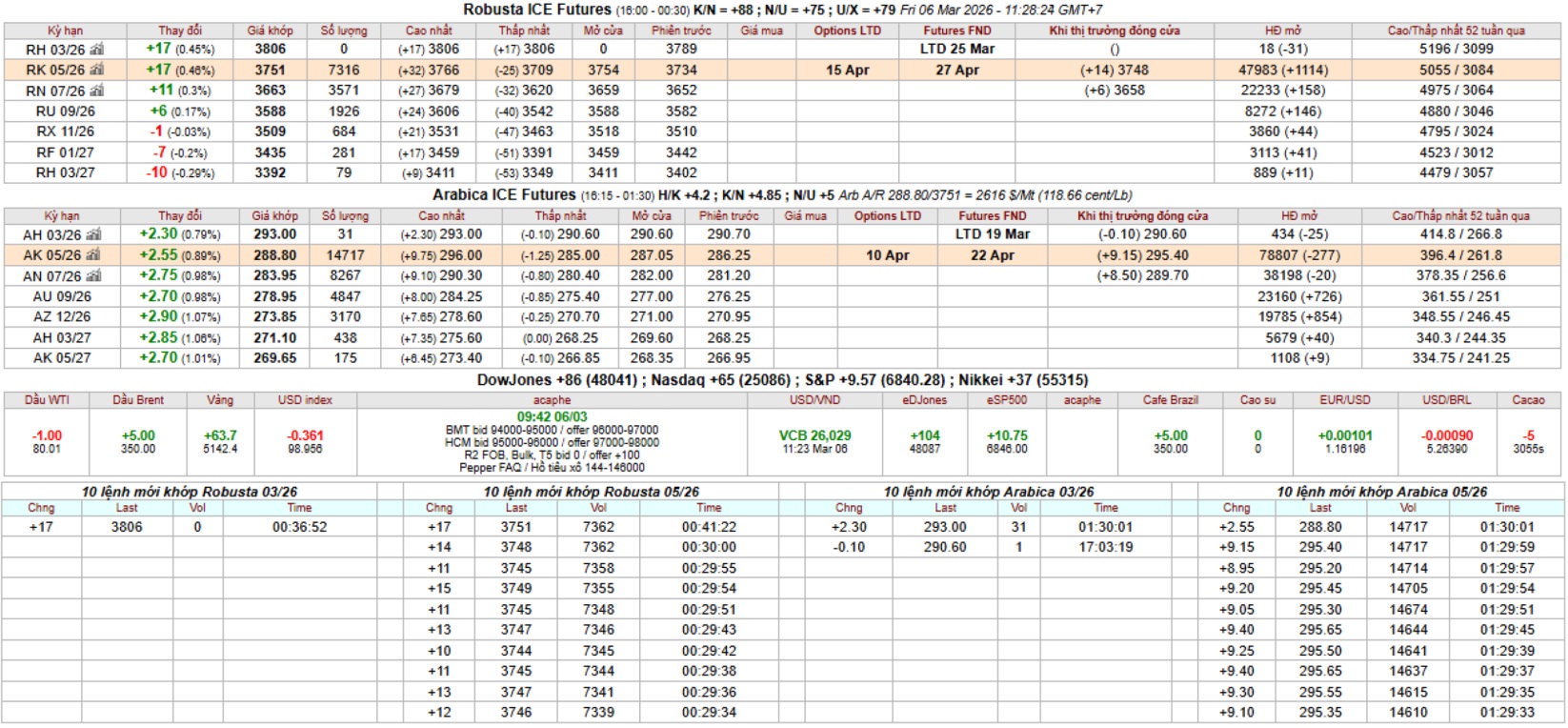Viewport: 1568px width, 728px height.
Task: Select the RH 03/27 contract name
Action: pos(65,172)
